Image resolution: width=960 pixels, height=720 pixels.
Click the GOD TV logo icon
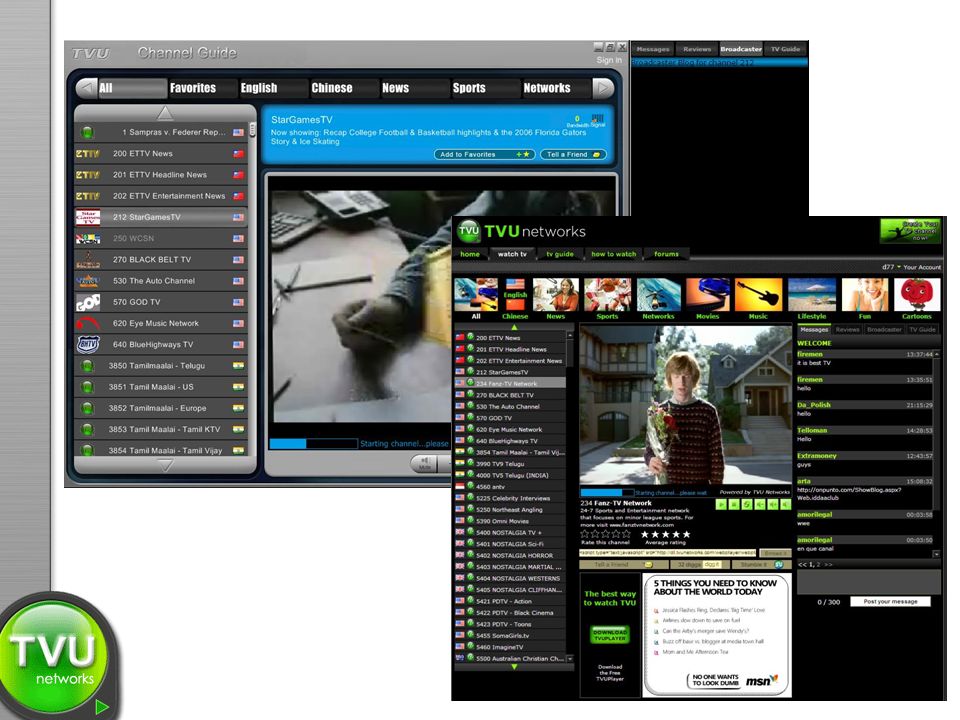(x=88, y=302)
